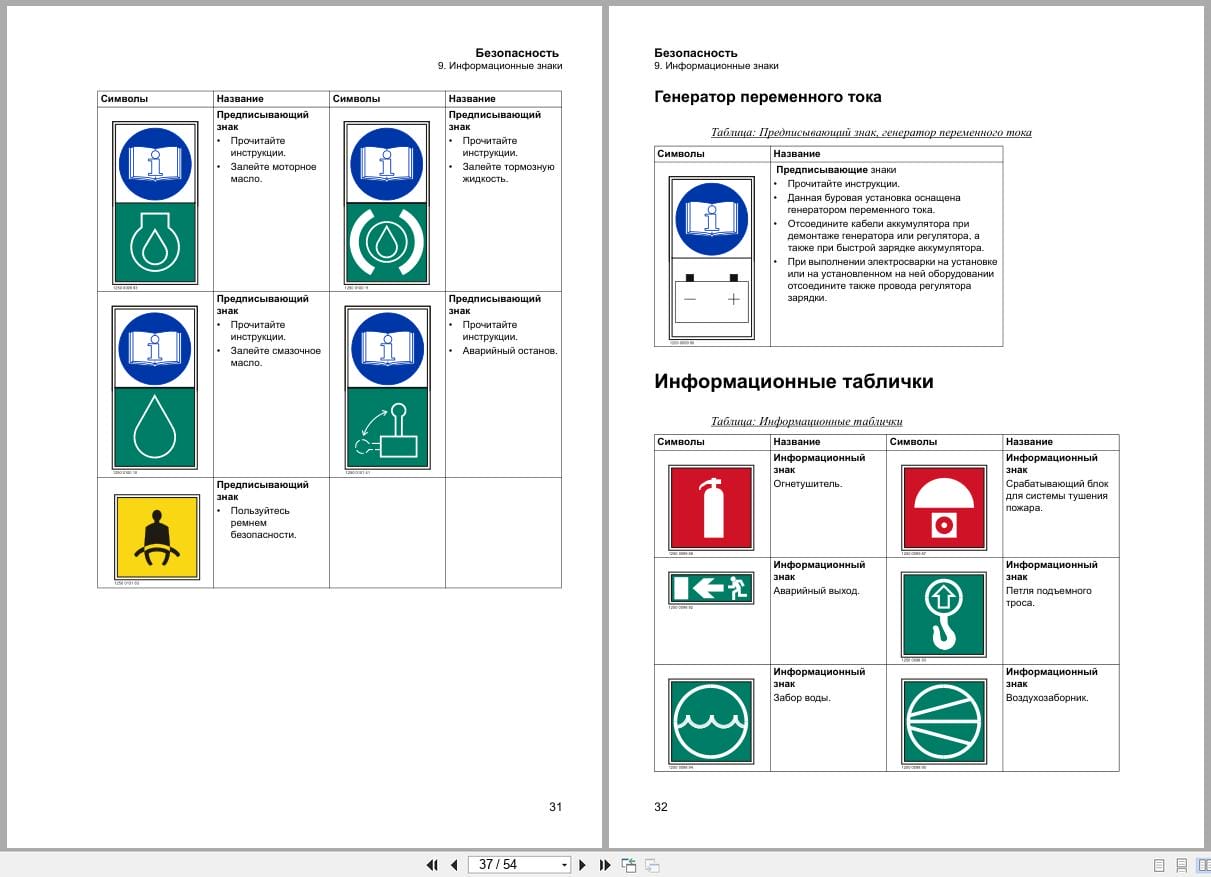1211x877 pixels.
Task: Click the text 'Залейте смазочное масло.'
Action: 275,356
